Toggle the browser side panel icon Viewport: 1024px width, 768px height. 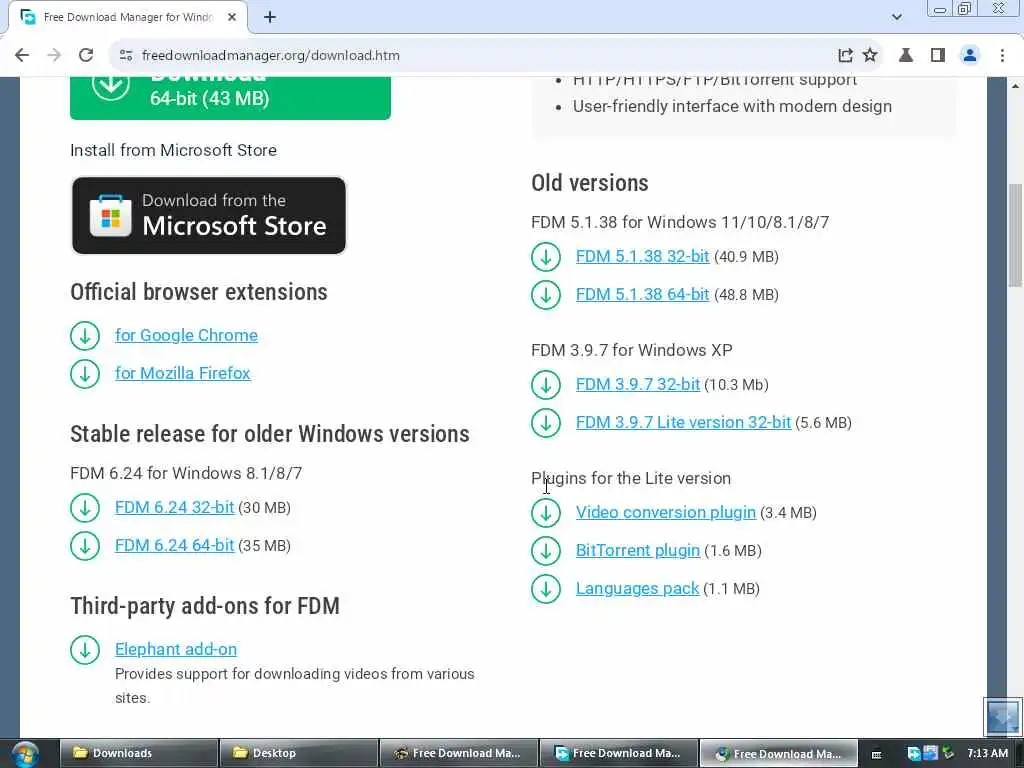(938, 55)
